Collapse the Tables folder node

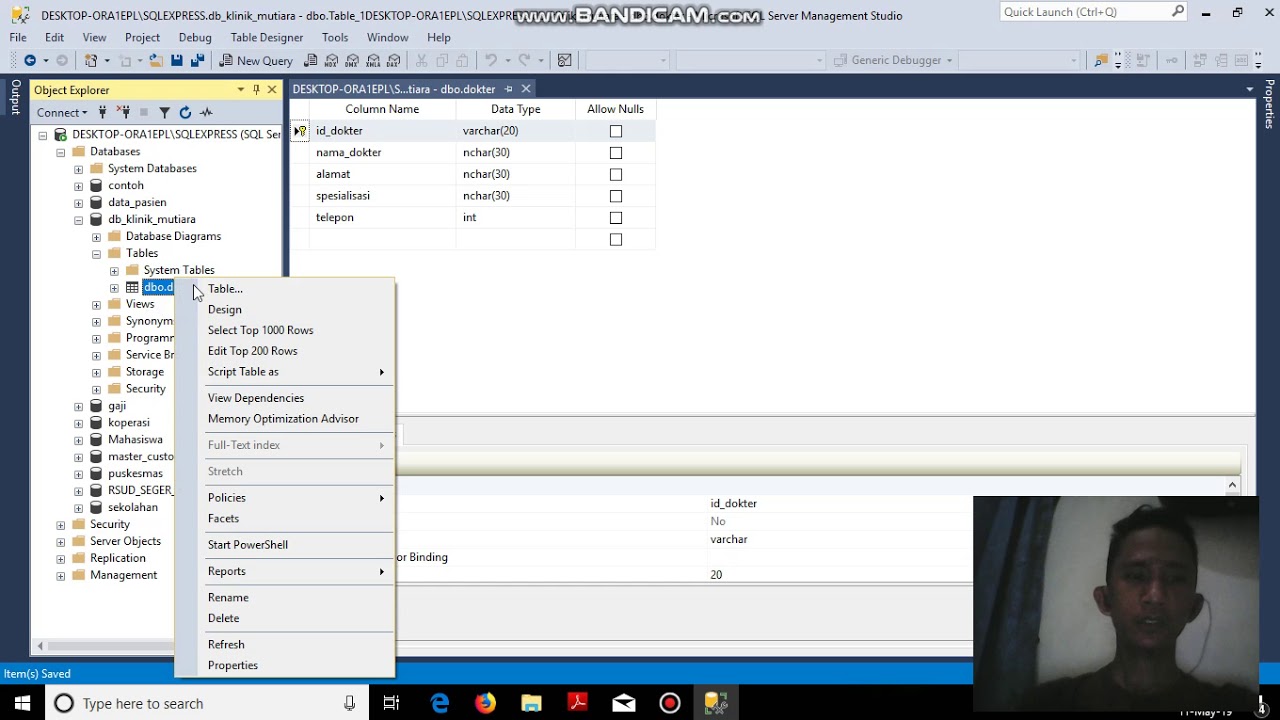97,254
